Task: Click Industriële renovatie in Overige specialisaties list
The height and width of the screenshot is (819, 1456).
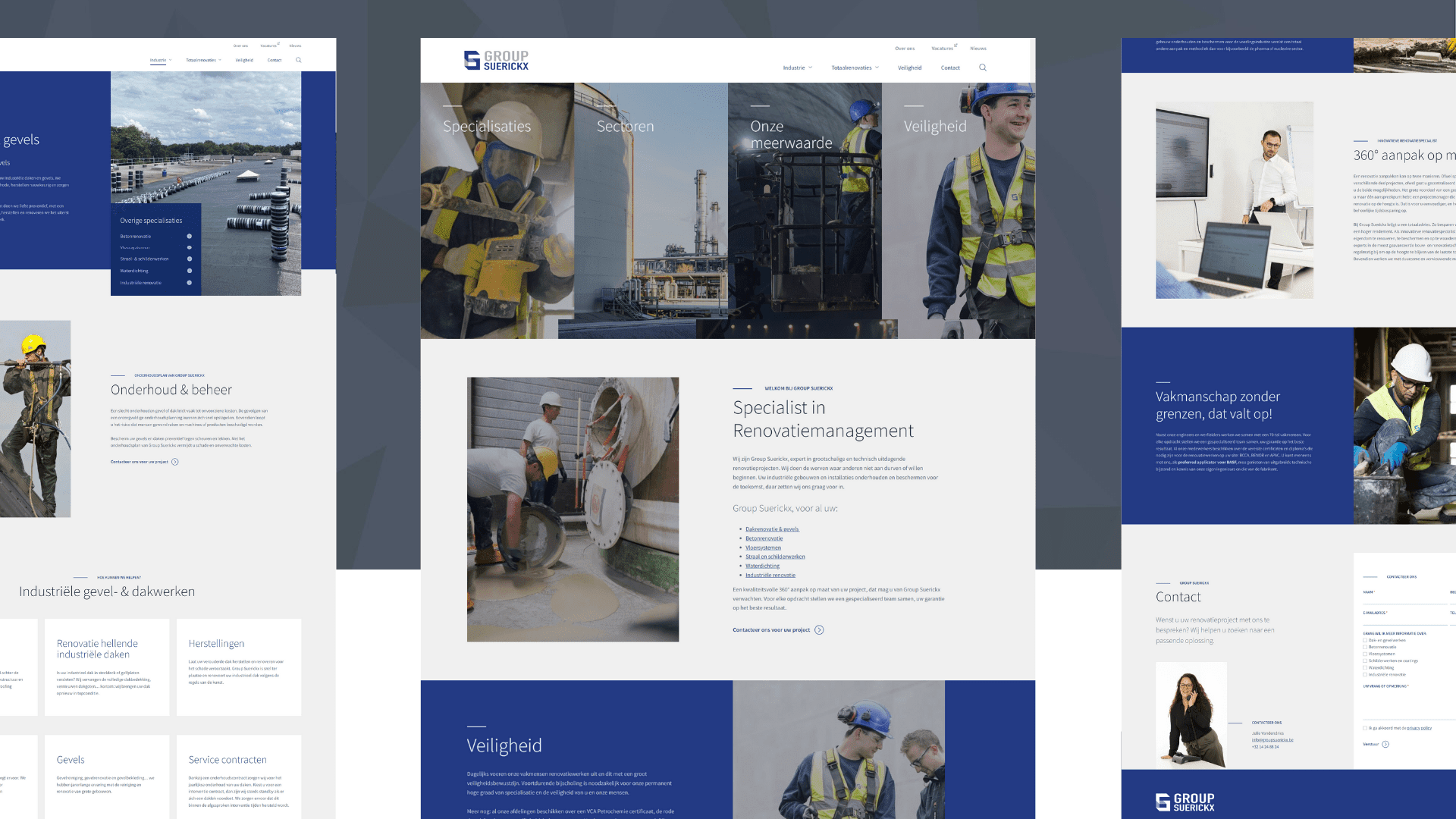Action: point(141,283)
